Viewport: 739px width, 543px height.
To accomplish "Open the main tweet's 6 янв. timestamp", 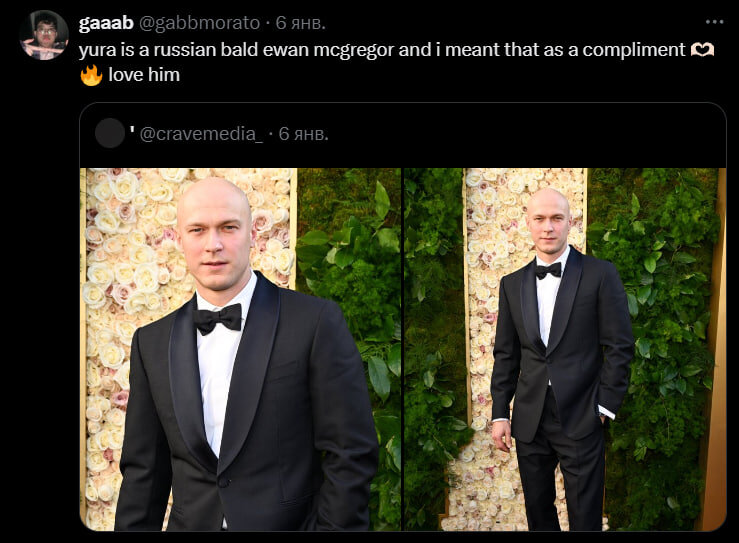I will [x=301, y=23].
